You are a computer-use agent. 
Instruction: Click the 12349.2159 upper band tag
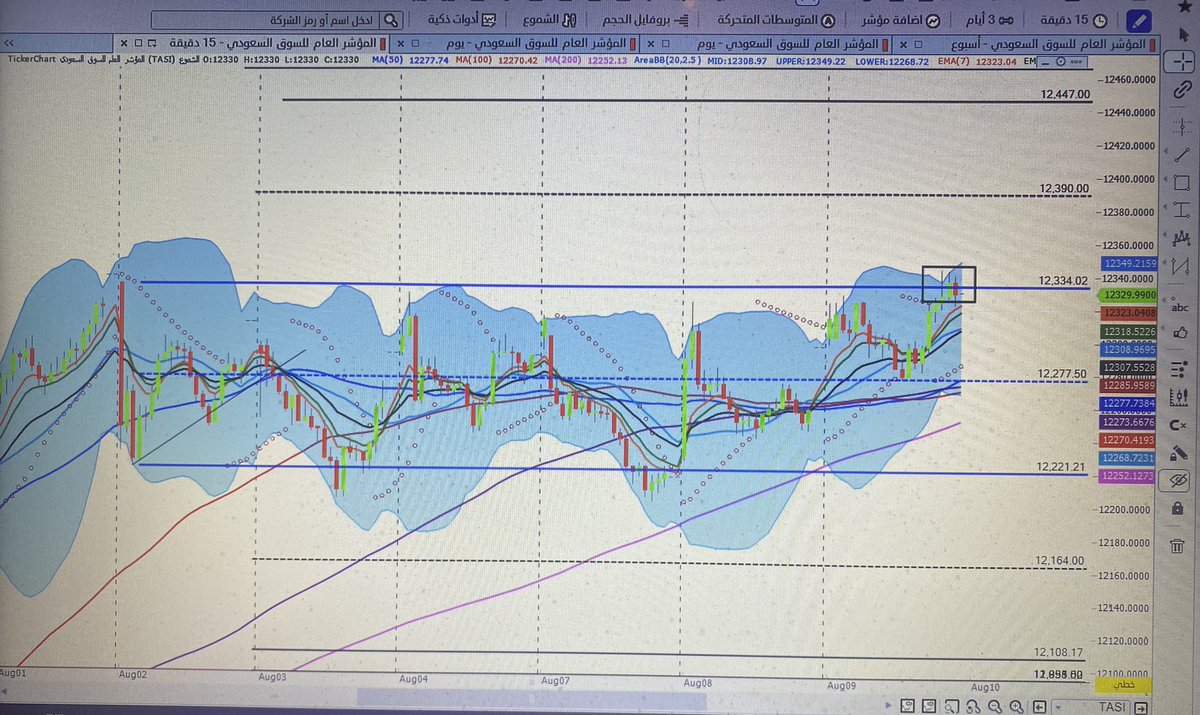tap(1128, 263)
